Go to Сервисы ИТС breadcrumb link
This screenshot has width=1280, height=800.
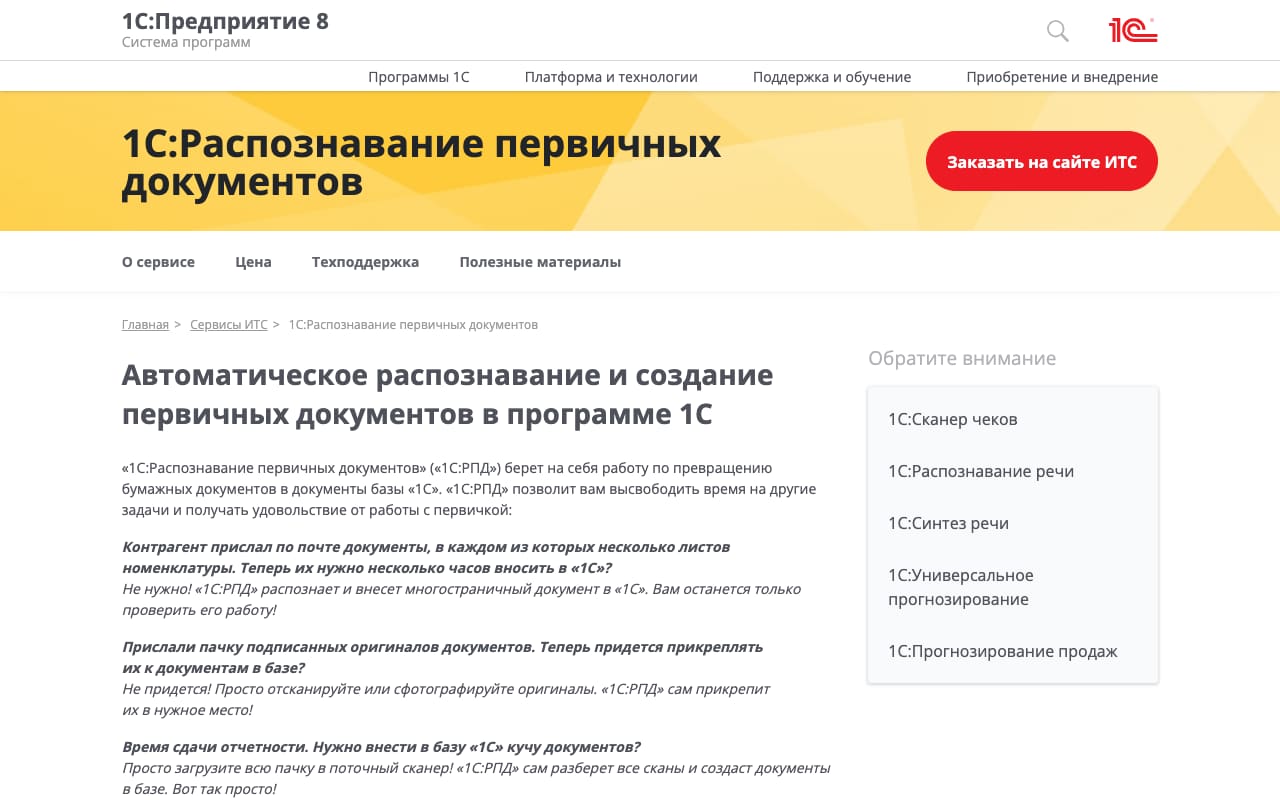point(229,325)
